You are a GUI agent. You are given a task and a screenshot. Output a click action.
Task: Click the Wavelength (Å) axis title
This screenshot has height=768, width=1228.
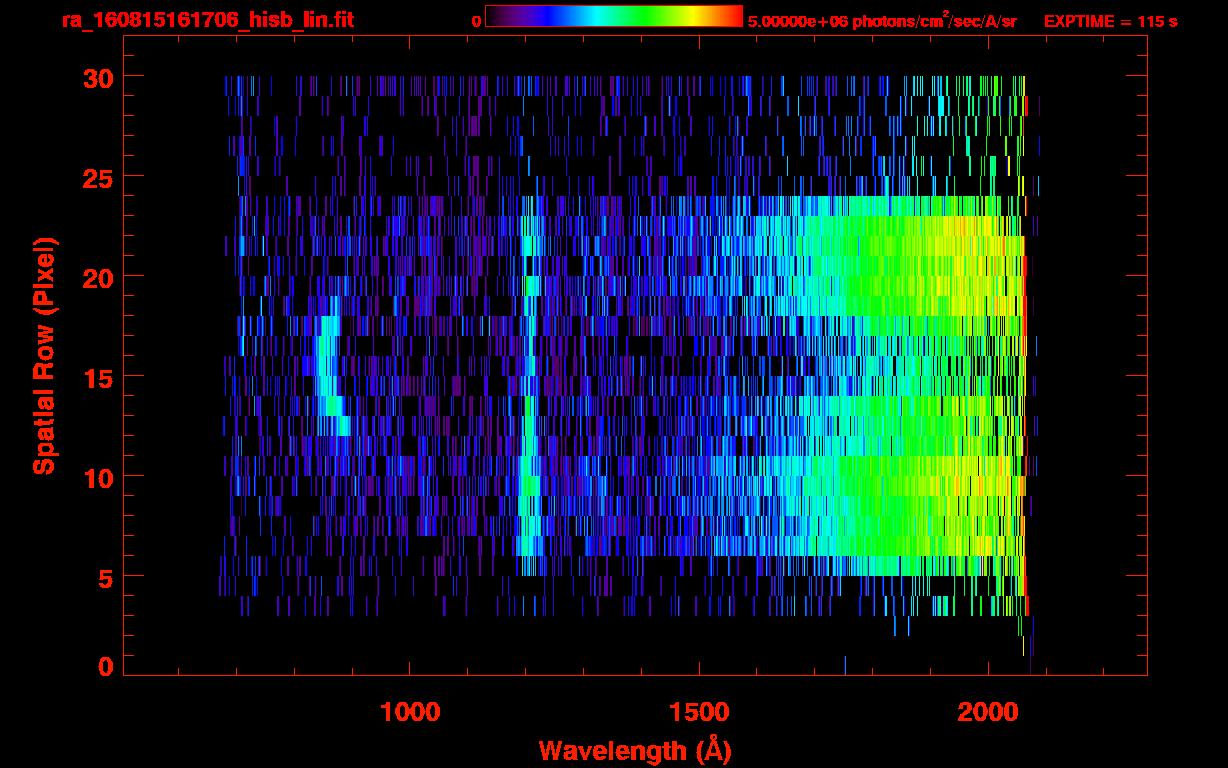(635, 750)
